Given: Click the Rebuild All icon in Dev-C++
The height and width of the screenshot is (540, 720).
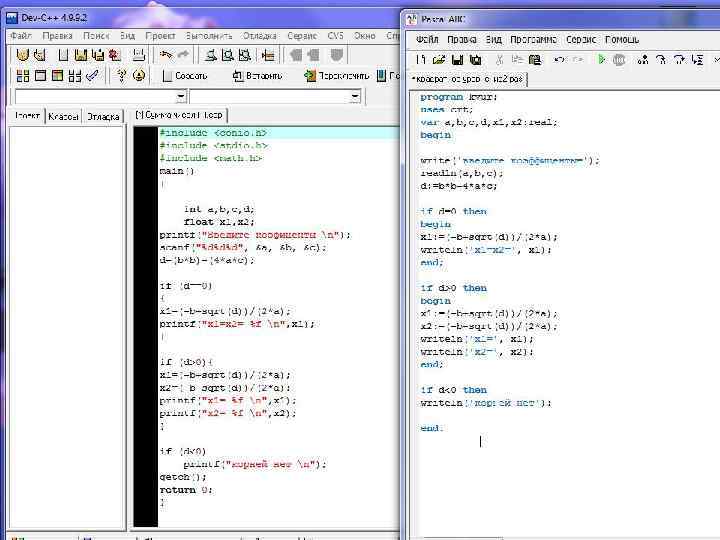Looking at the screenshot, I should (x=74, y=75).
